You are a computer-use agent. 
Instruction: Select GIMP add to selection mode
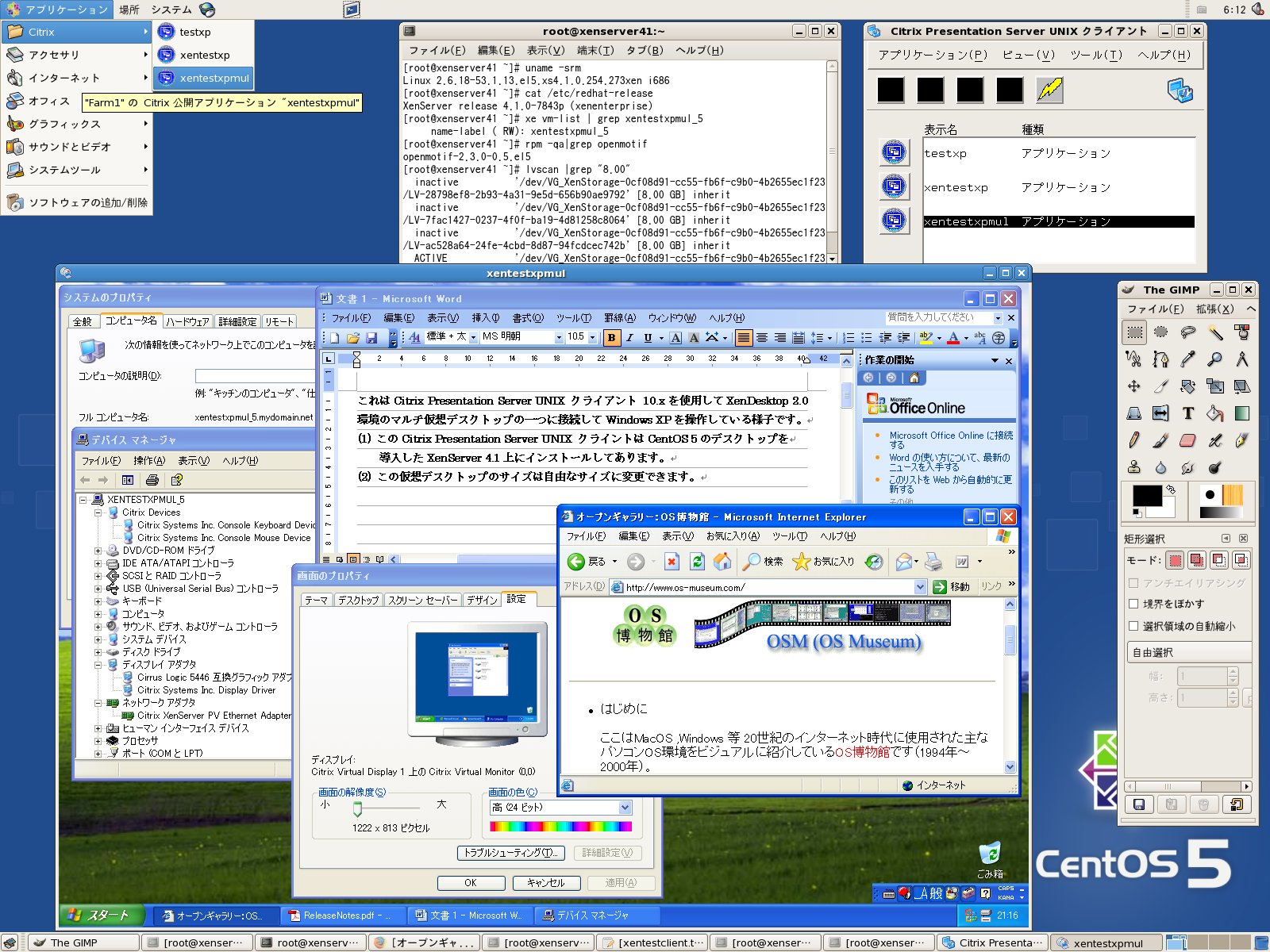(x=1197, y=560)
